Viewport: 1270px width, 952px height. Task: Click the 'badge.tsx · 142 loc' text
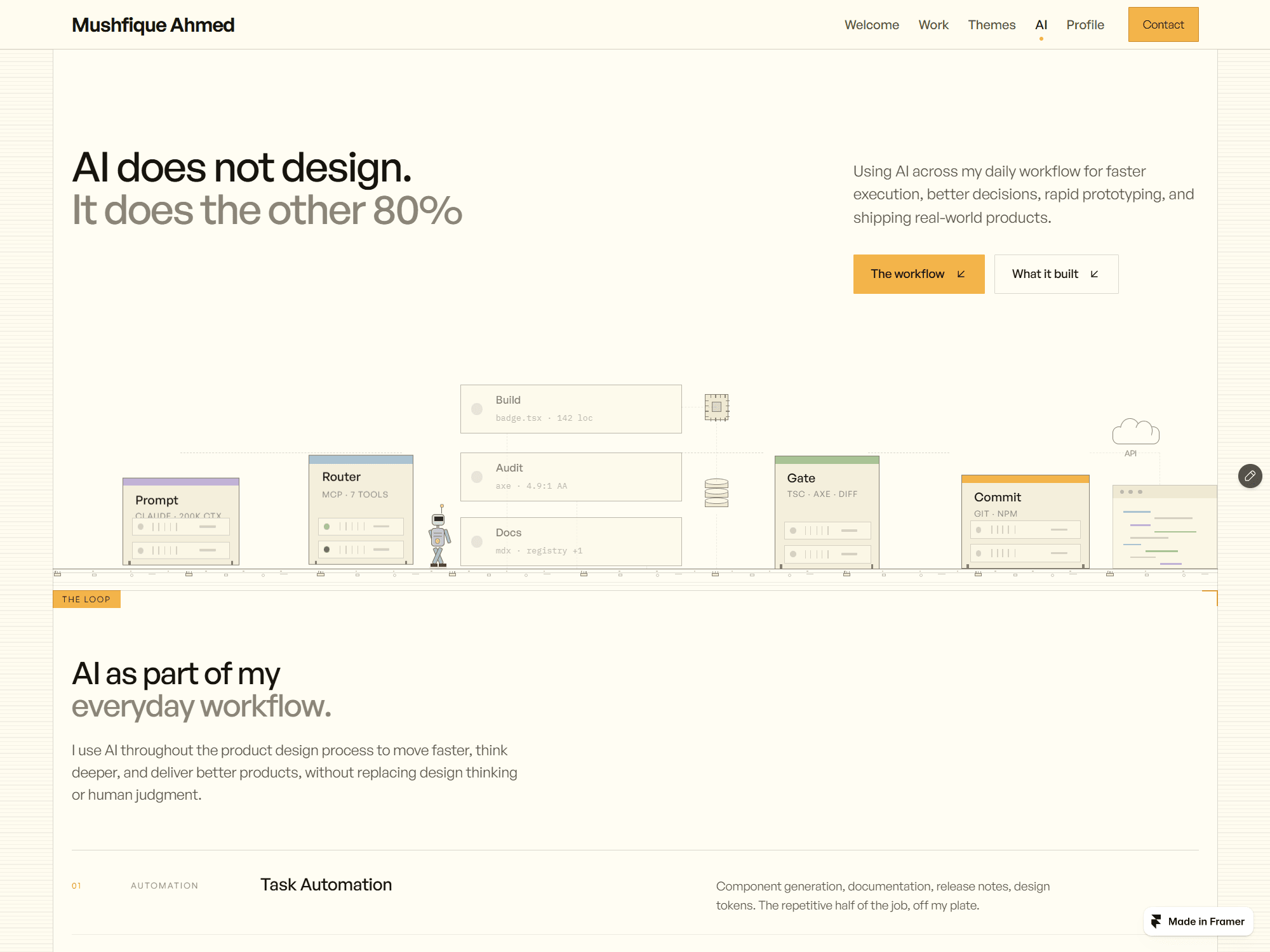coord(544,418)
